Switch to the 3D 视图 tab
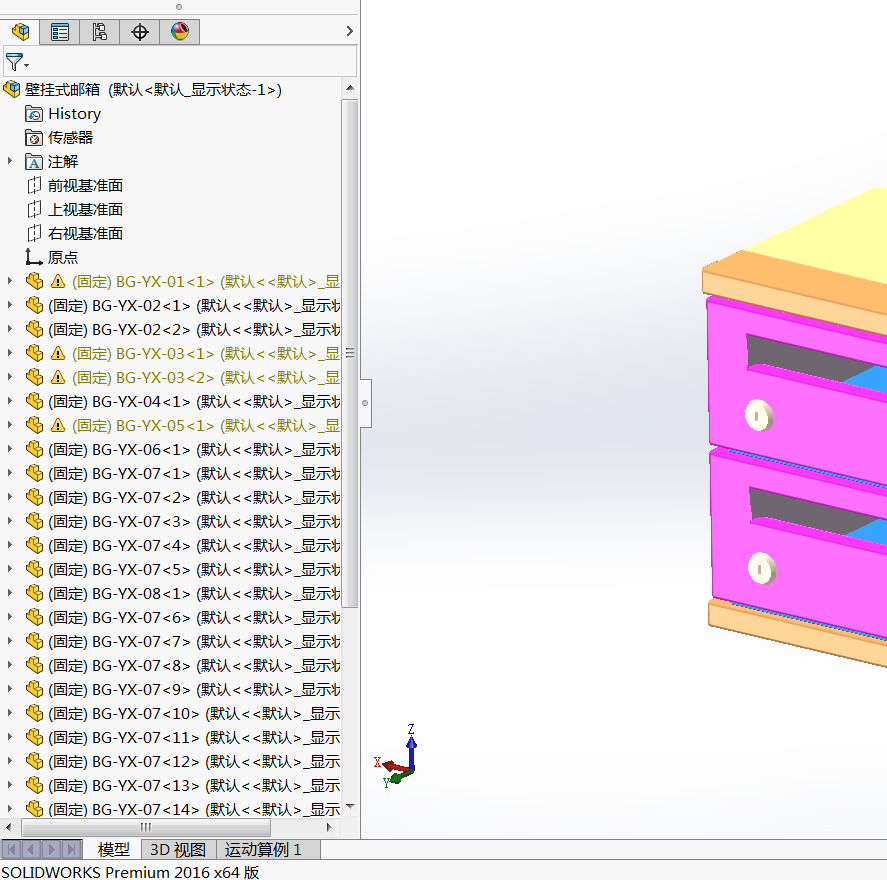Viewport: 887px width, 880px height. 178,850
